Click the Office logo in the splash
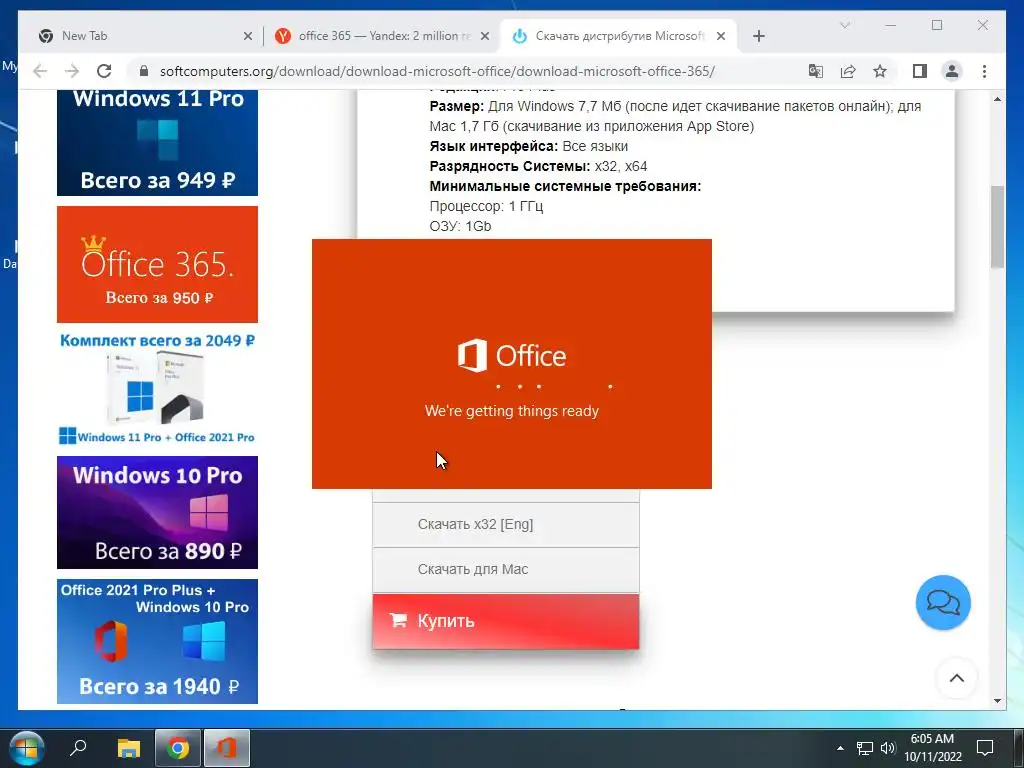 point(511,356)
